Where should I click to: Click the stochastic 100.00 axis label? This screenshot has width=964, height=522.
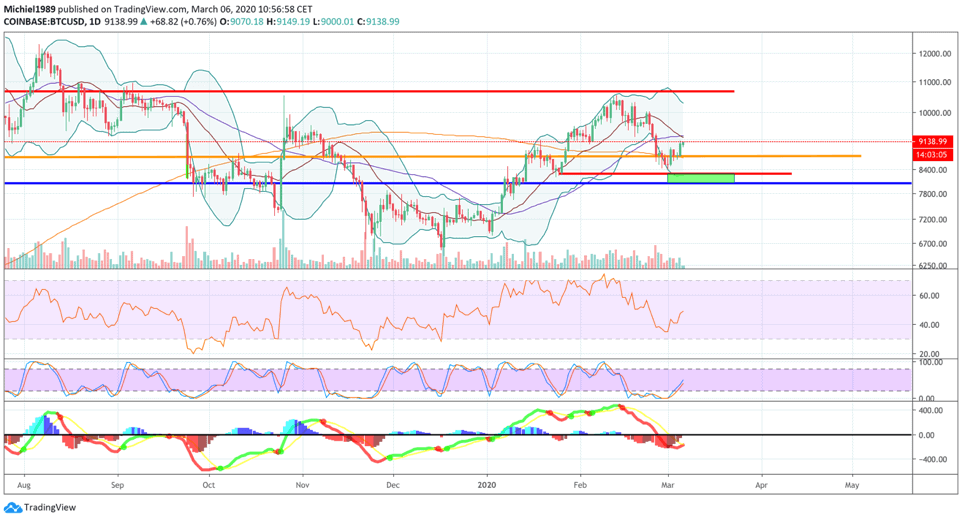931,362
